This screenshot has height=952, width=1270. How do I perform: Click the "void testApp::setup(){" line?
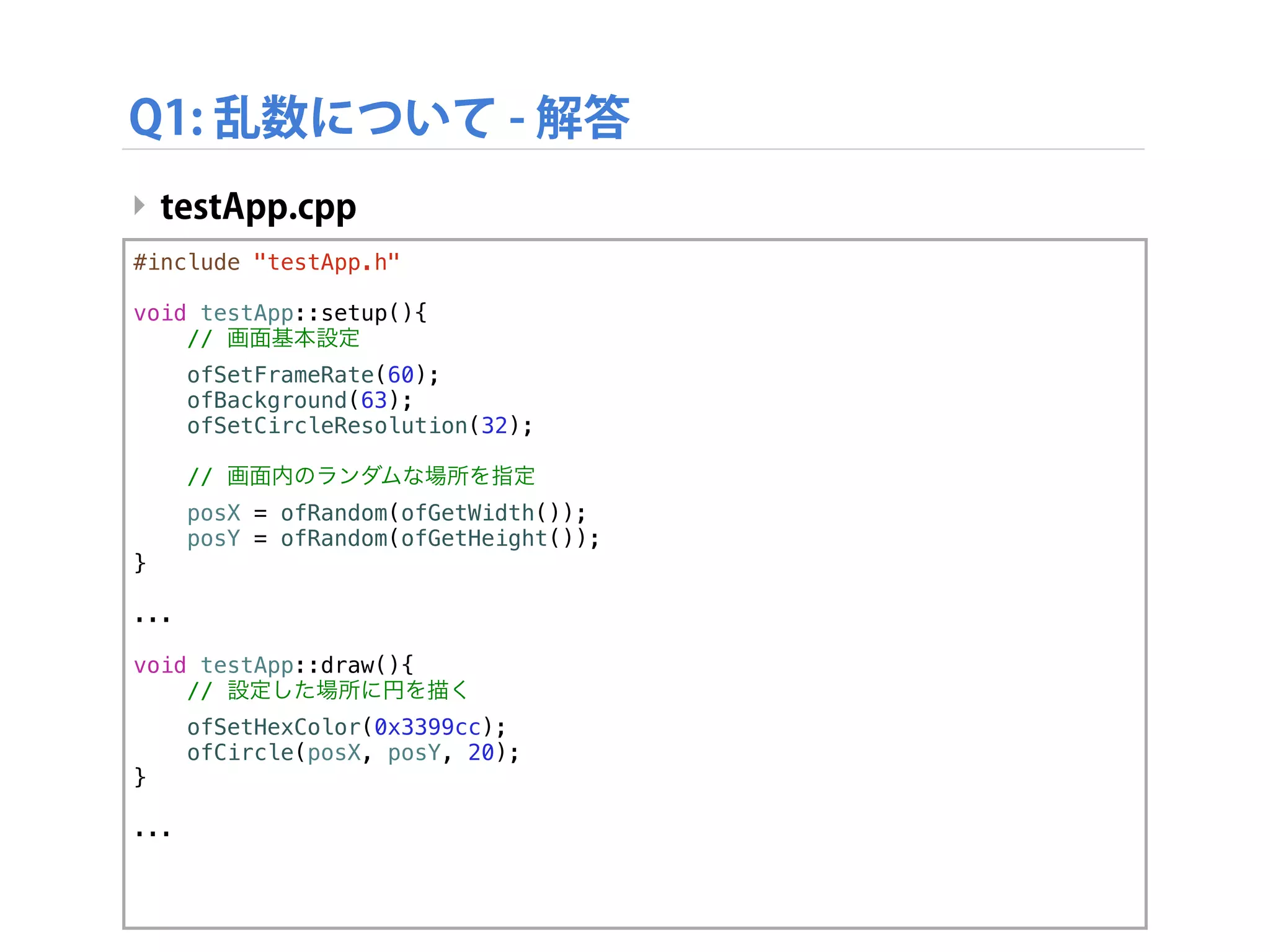click(280, 313)
